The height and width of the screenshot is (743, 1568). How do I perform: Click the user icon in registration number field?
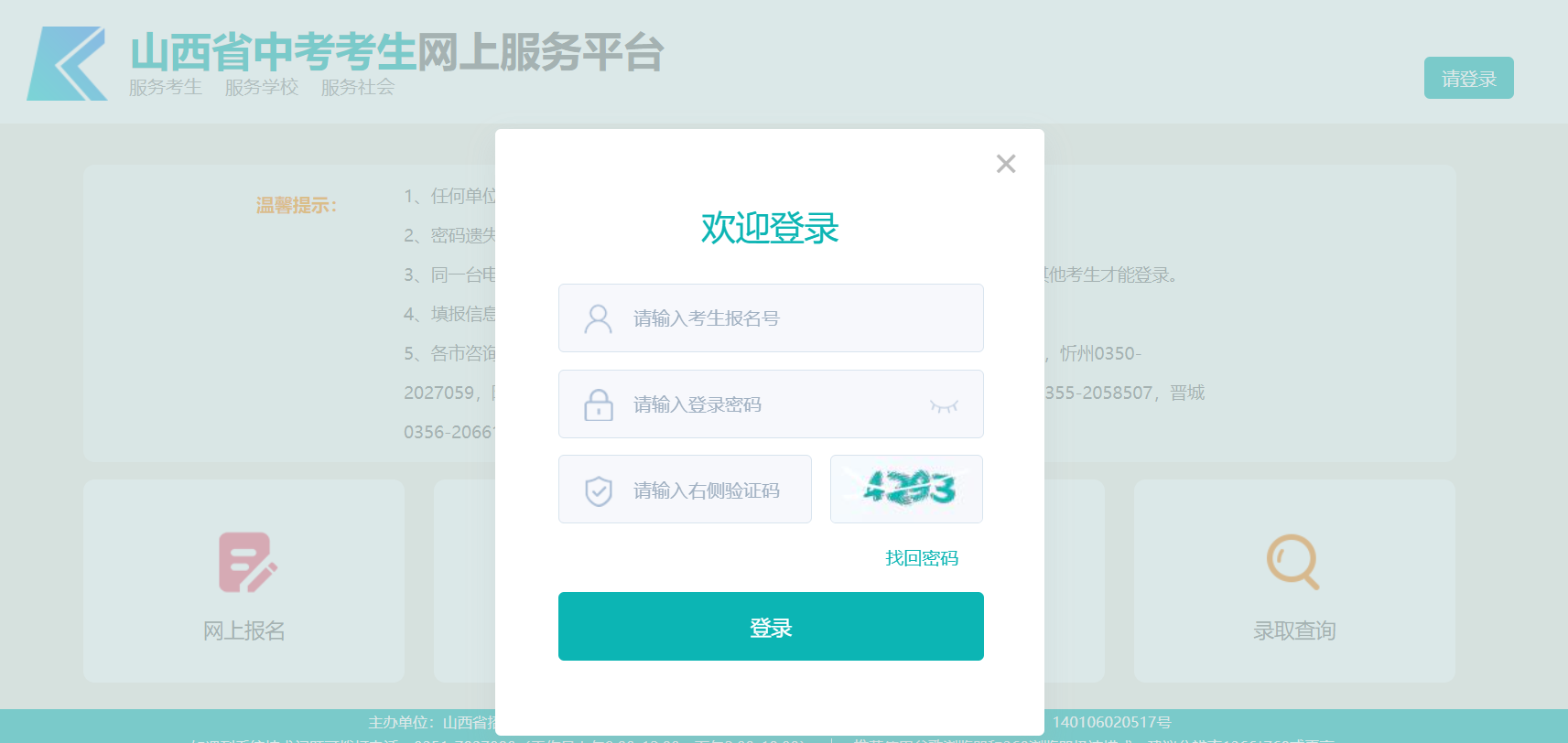(598, 318)
